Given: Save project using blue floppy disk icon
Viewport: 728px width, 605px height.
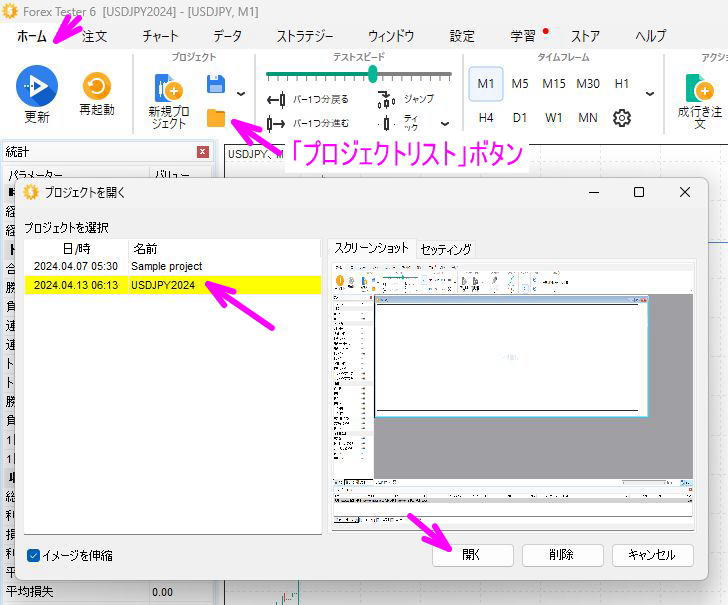Looking at the screenshot, I should click(216, 85).
